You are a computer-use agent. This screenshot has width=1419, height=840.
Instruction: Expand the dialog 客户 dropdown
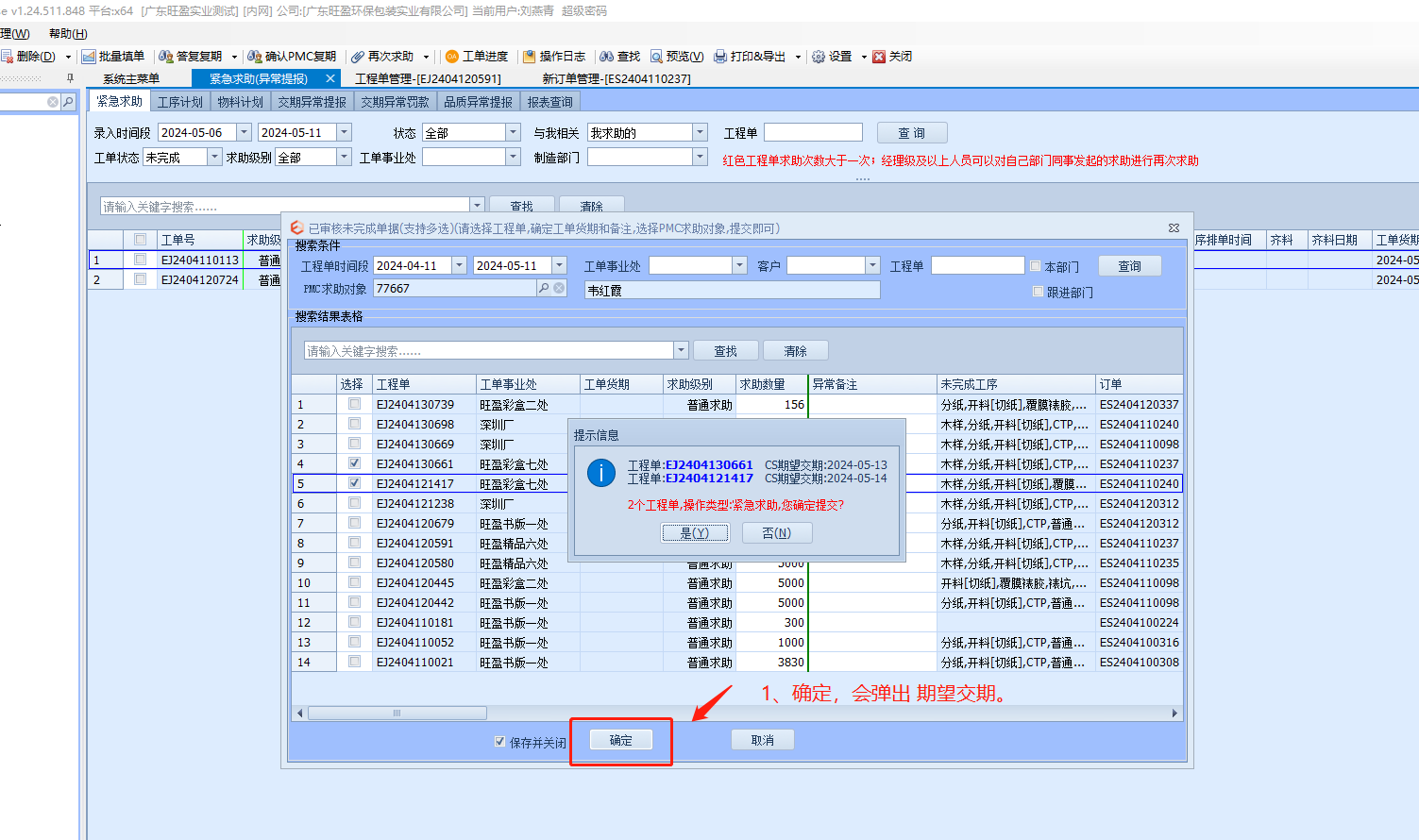872,265
